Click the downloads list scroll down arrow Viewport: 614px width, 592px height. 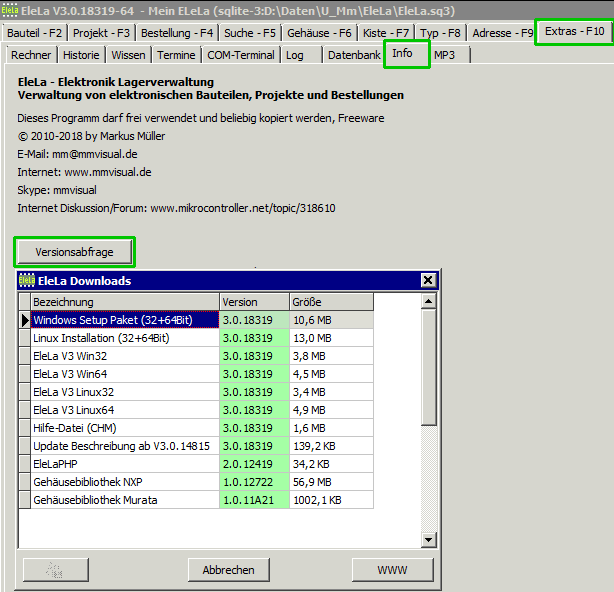click(x=428, y=540)
